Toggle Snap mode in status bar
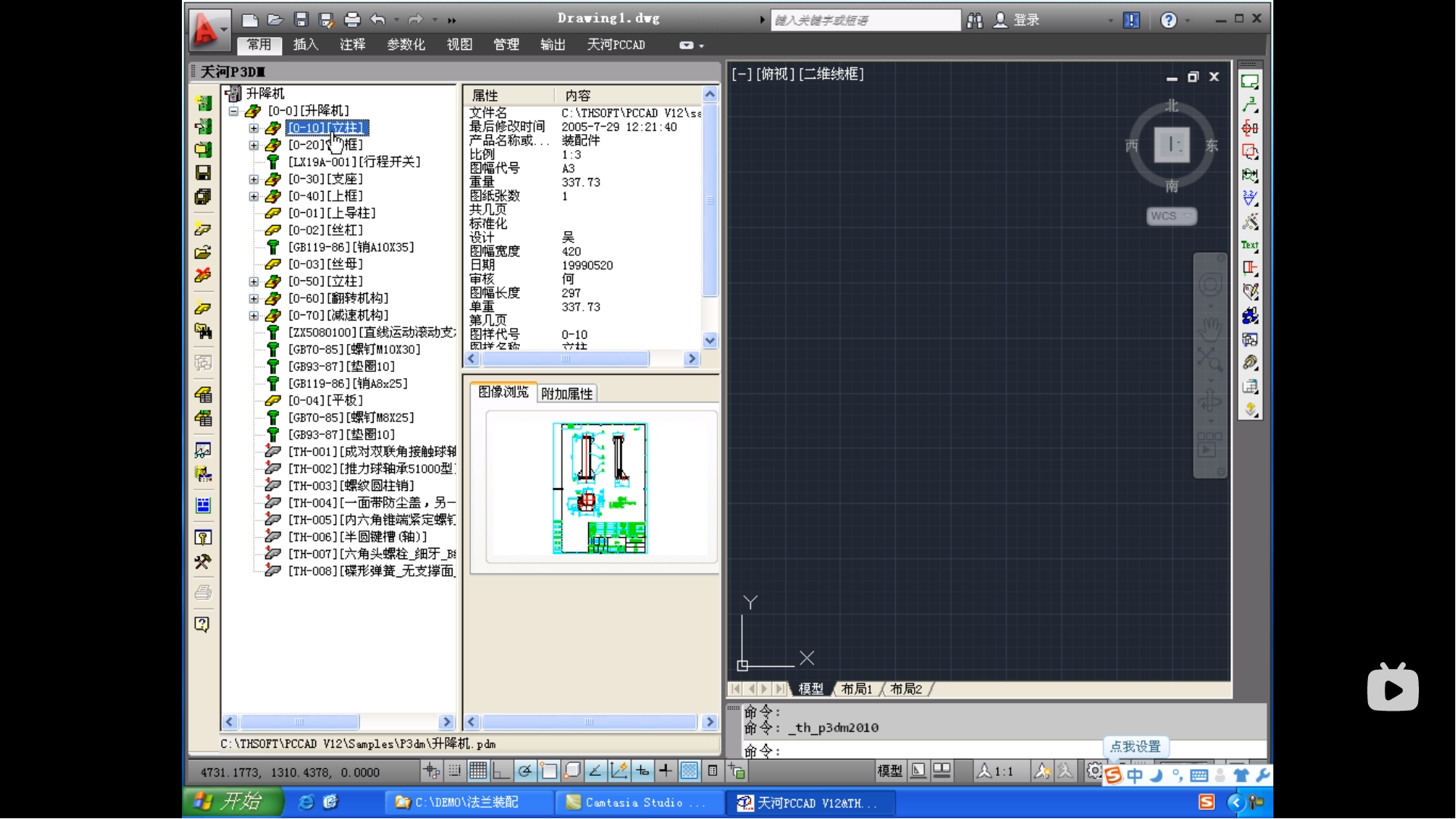 [x=455, y=771]
